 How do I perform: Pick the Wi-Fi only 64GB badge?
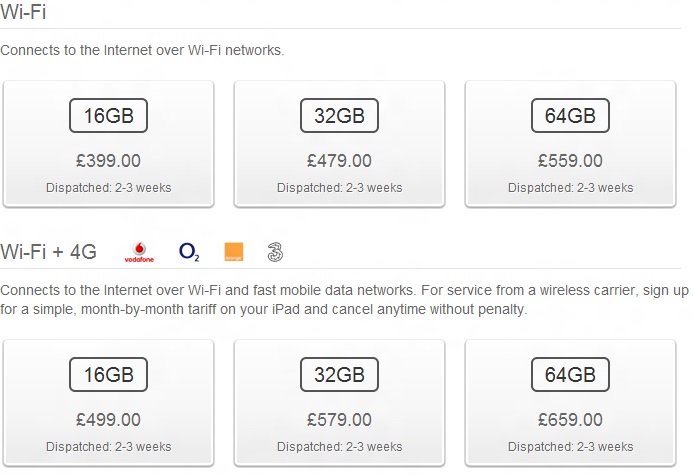pos(570,115)
